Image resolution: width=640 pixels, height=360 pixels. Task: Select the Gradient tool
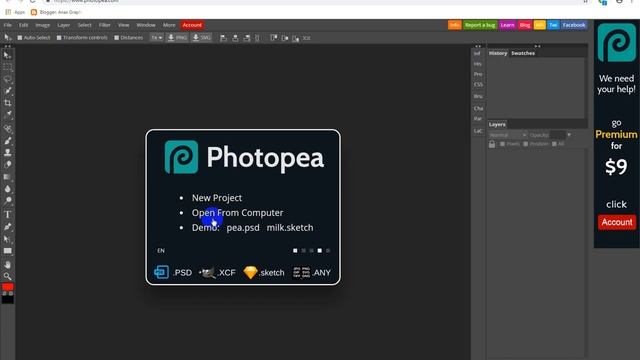(x=7, y=177)
